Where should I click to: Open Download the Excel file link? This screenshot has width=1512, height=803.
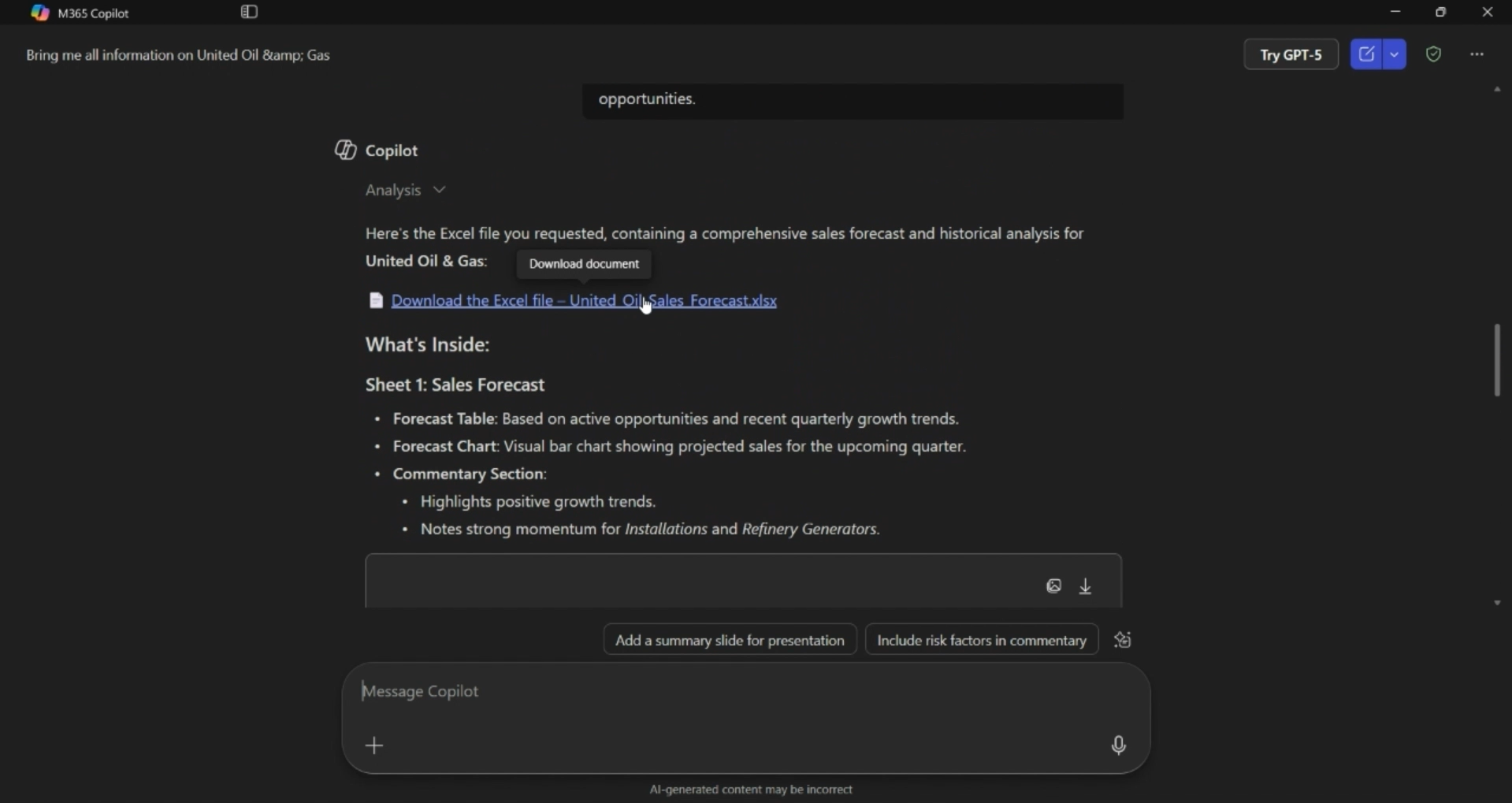(584, 301)
